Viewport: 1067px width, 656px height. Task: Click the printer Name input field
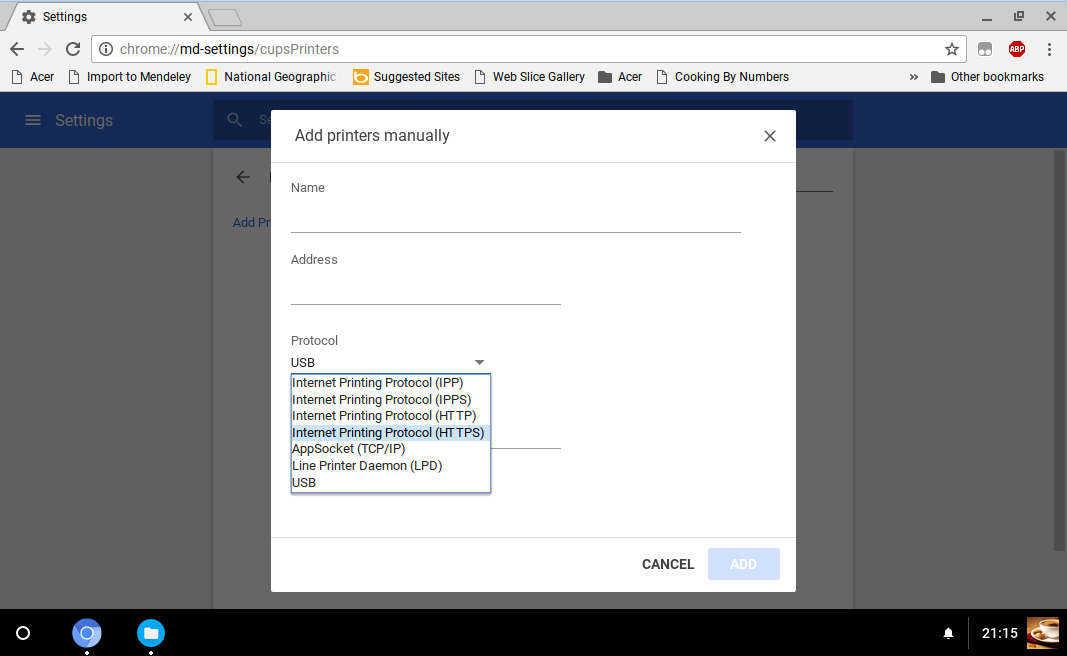[x=515, y=220]
